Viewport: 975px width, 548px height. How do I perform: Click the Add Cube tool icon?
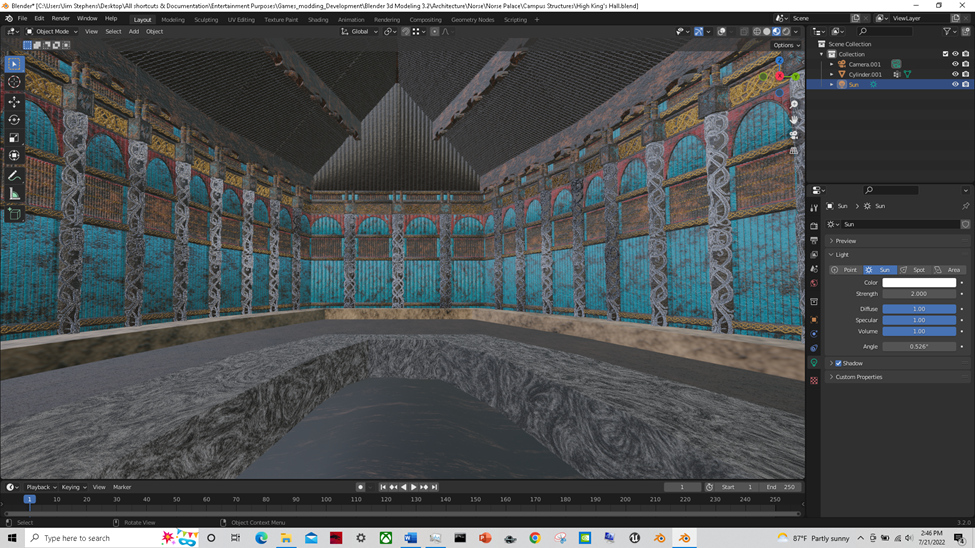(14, 215)
